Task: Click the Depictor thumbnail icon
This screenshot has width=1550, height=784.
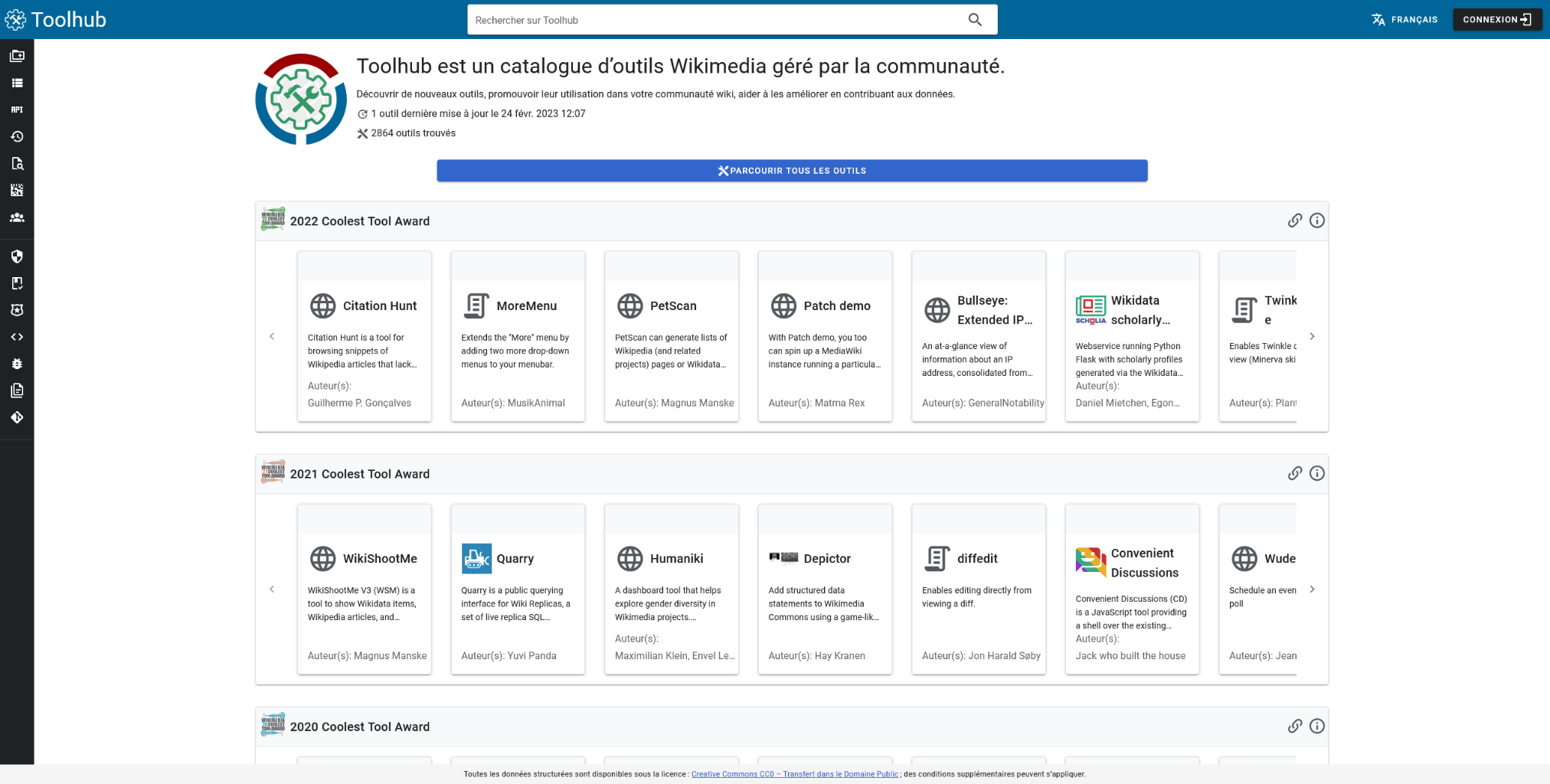Action: point(783,557)
